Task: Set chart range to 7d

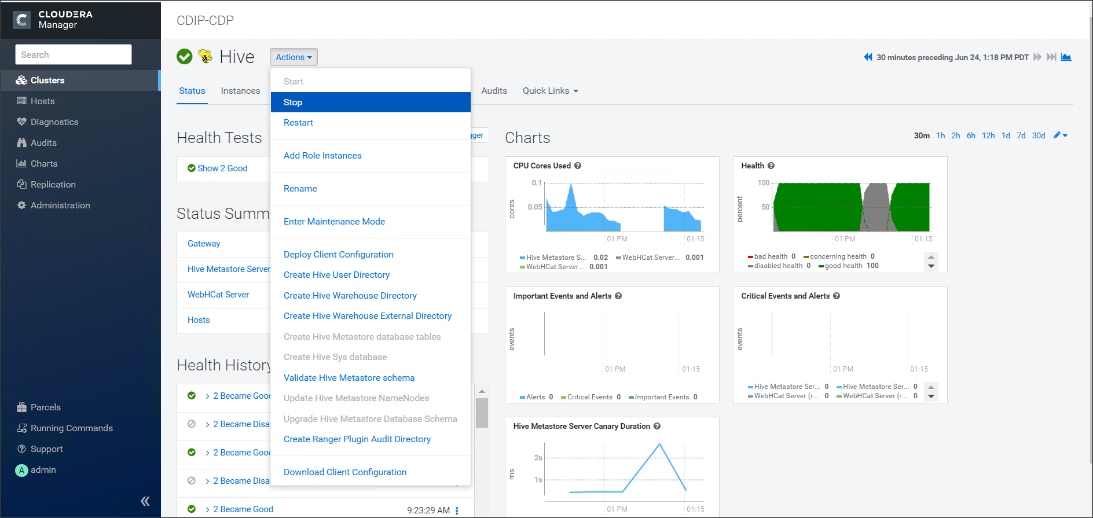Action: [1021, 135]
